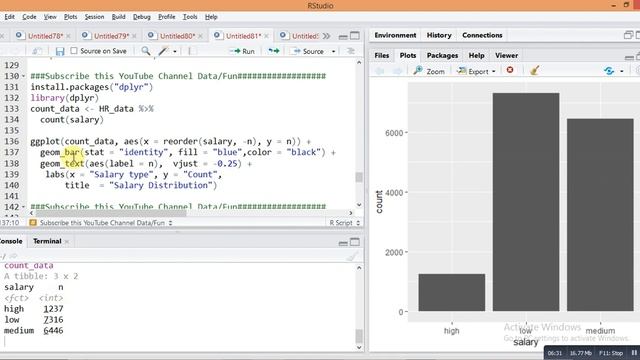The image size is (640, 360).
Task: Show more editor tabs chevron
Action: click(x=326, y=36)
